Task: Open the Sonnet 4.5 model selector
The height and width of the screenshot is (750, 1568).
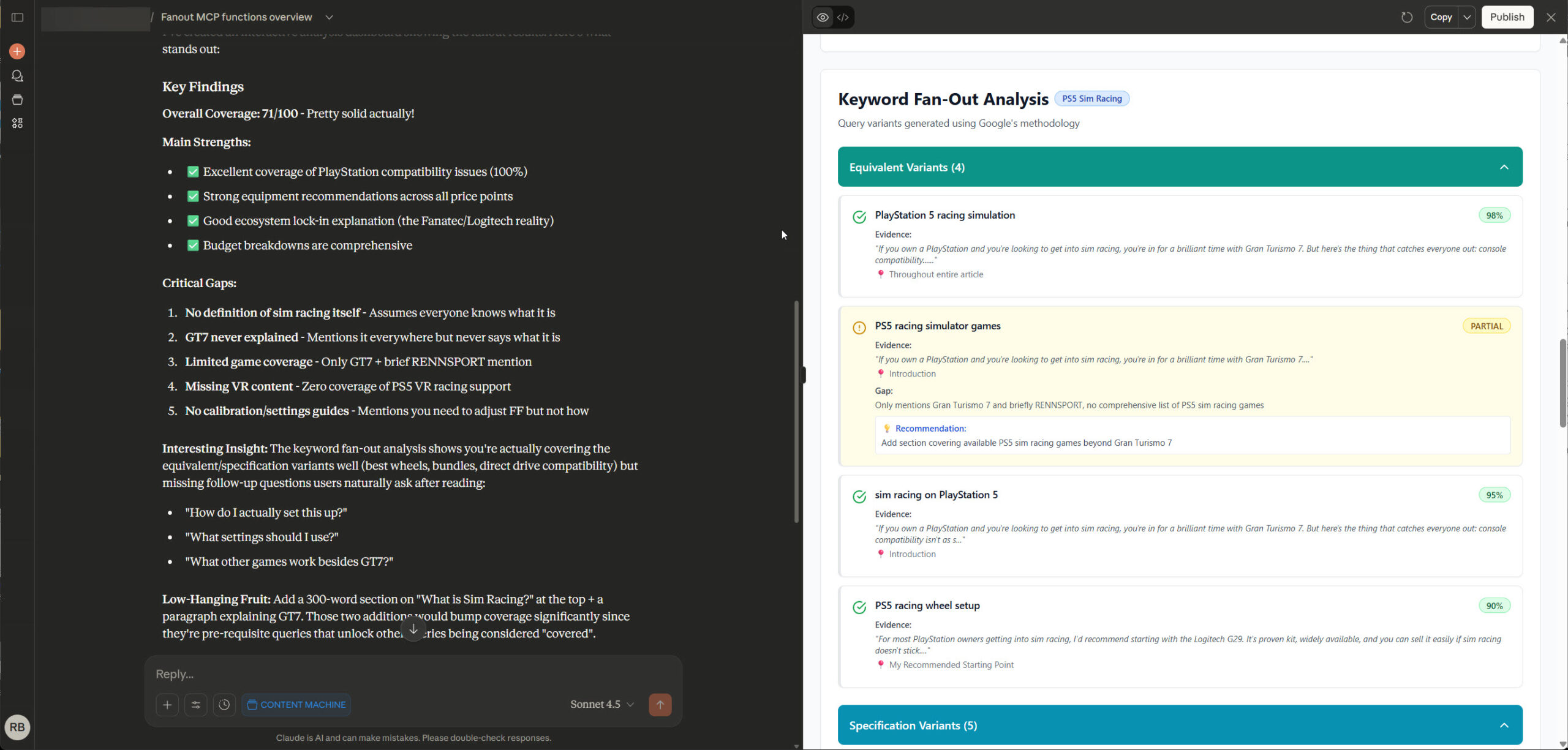Action: click(602, 705)
